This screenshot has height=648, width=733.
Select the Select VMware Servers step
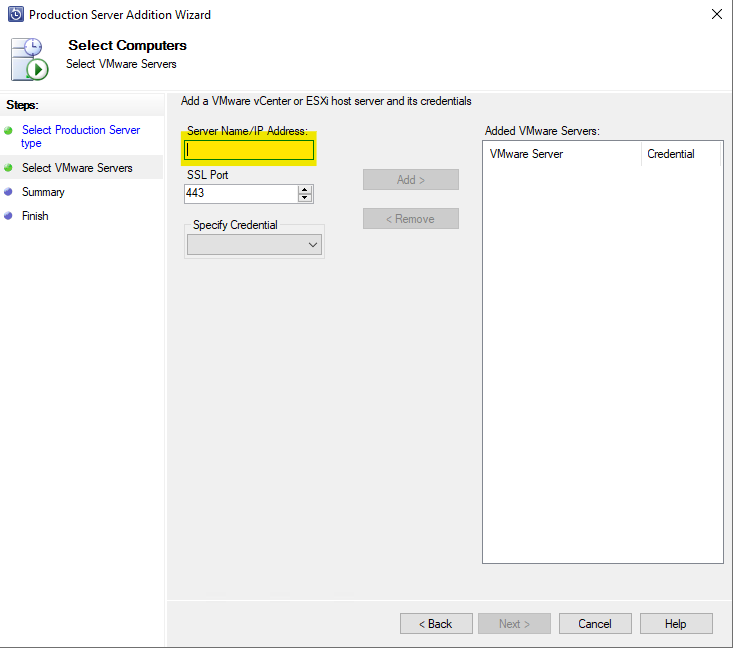77,168
